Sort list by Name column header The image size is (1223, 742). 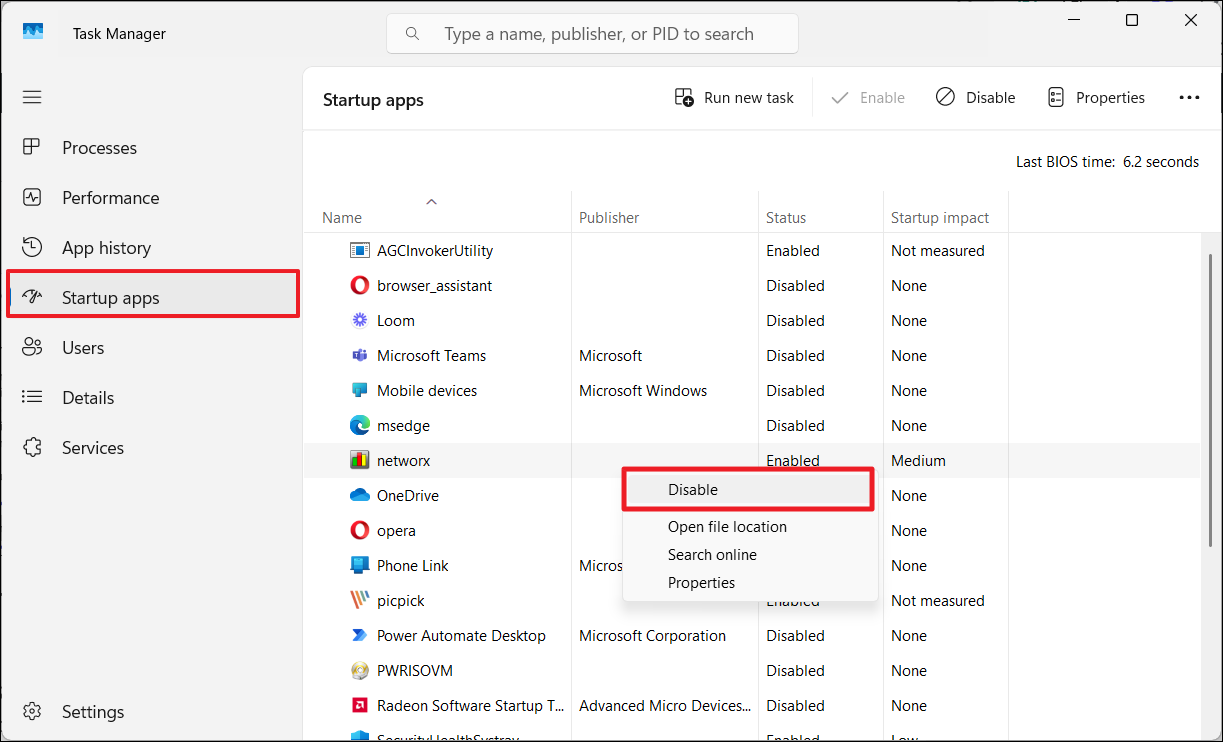[x=342, y=218]
